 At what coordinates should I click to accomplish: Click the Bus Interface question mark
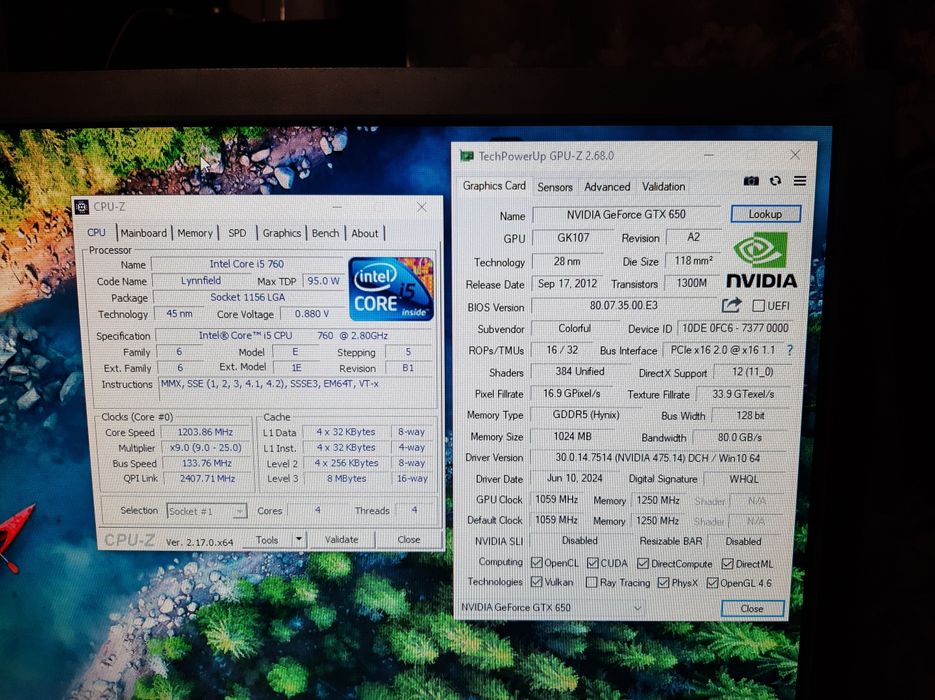point(790,350)
